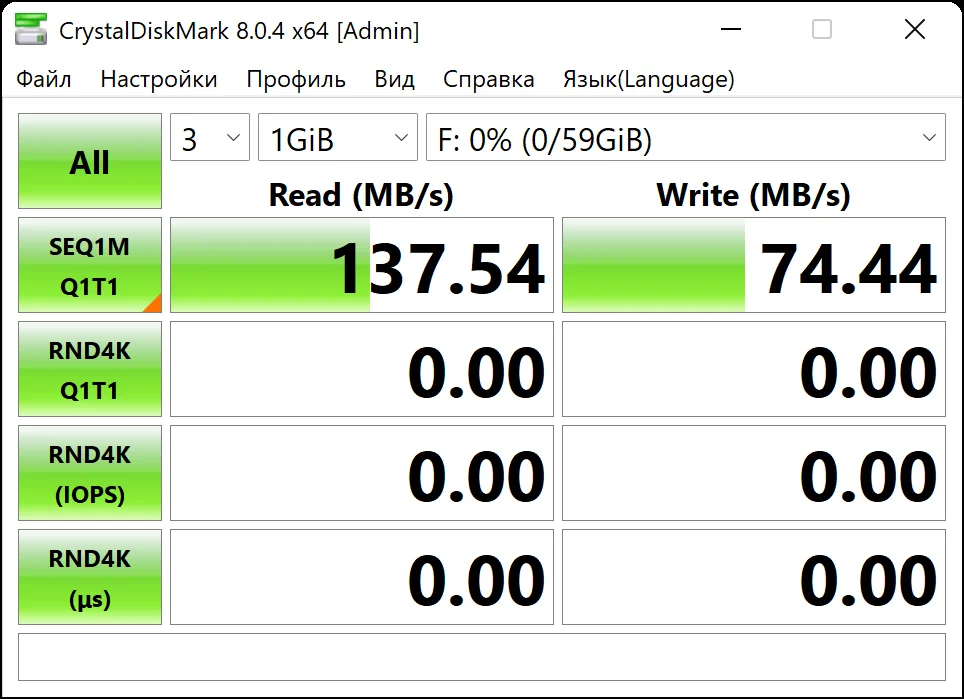The height and width of the screenshot is (699, 964).
Task: Click the CrystalDiskMark app icon in title bar
Action: click(x=31, y=30)
